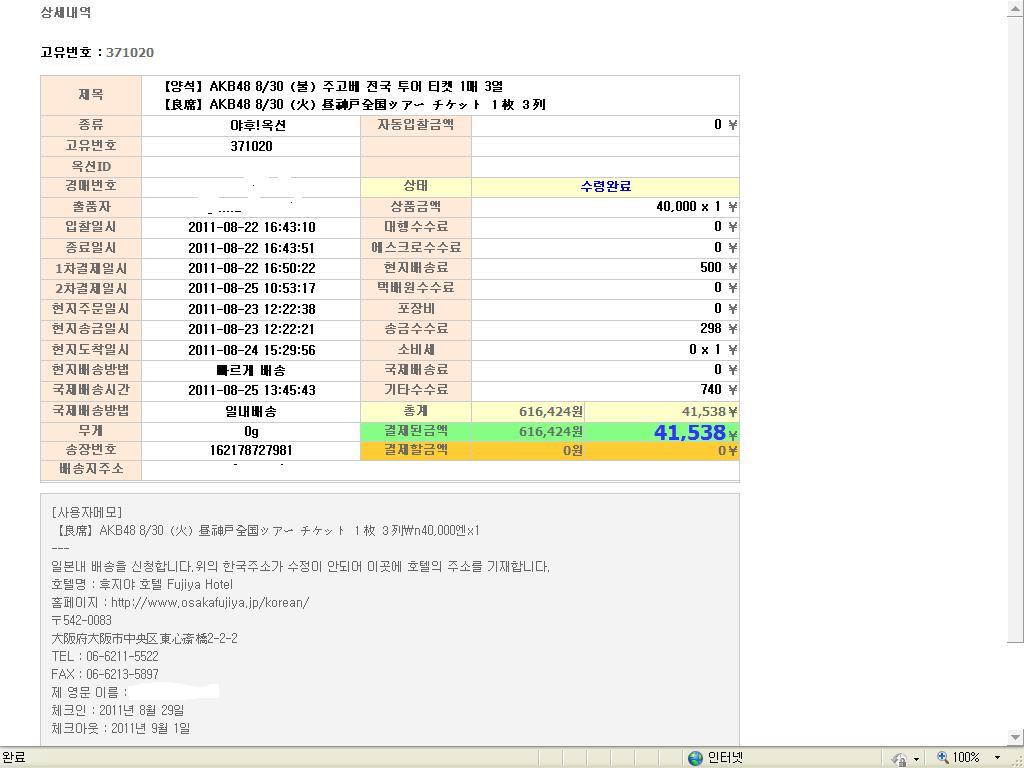Open the zoom level dropdown arrow

click(x=997, y=758)
